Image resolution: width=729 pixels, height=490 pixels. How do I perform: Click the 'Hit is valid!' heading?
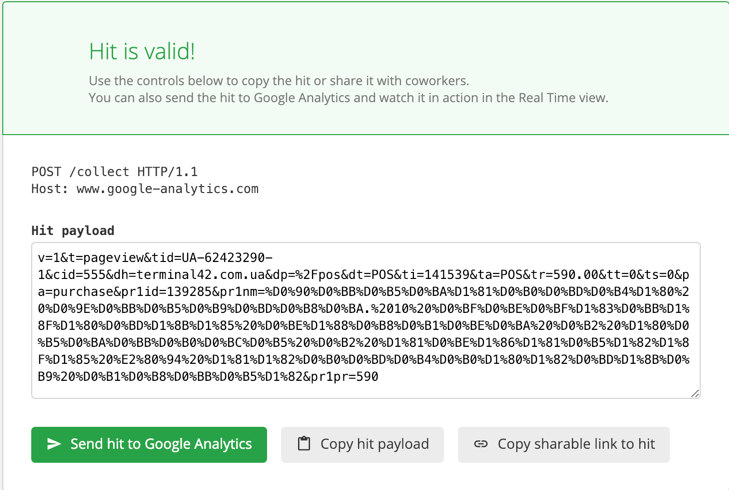(x=142, y=51)
